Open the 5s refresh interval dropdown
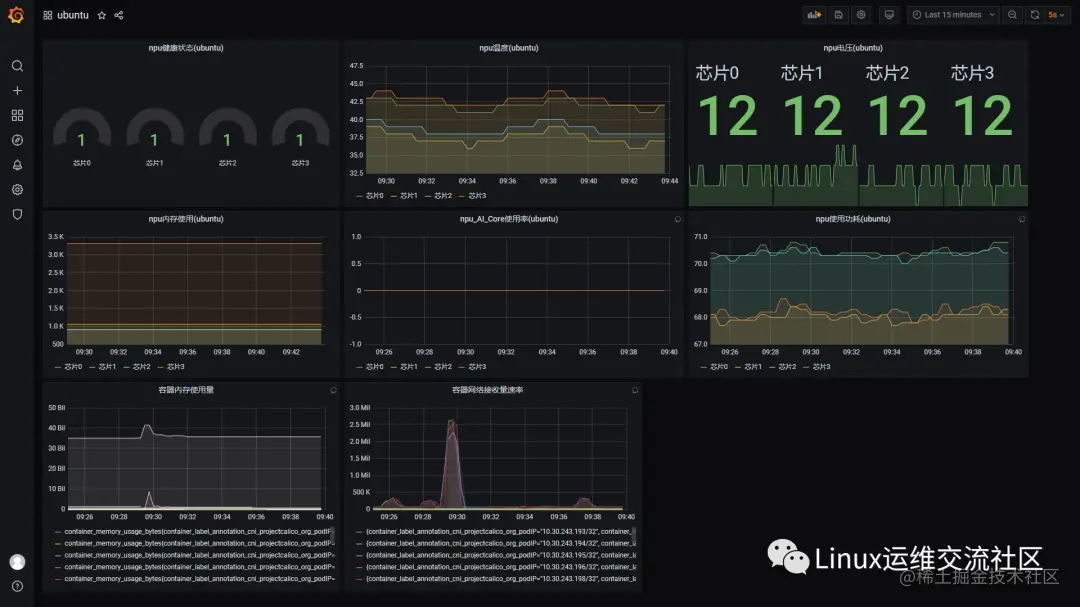Screen dimensions: 1080x607 coord(1056,14)
